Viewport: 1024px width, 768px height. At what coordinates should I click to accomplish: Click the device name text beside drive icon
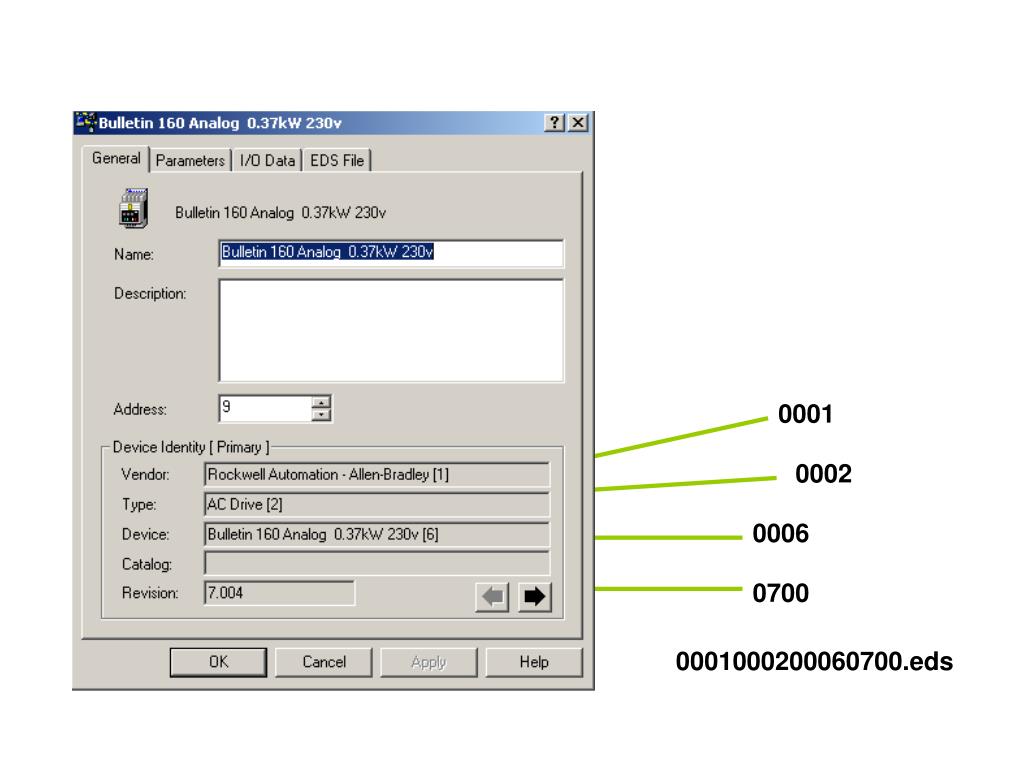pos(280,213)
